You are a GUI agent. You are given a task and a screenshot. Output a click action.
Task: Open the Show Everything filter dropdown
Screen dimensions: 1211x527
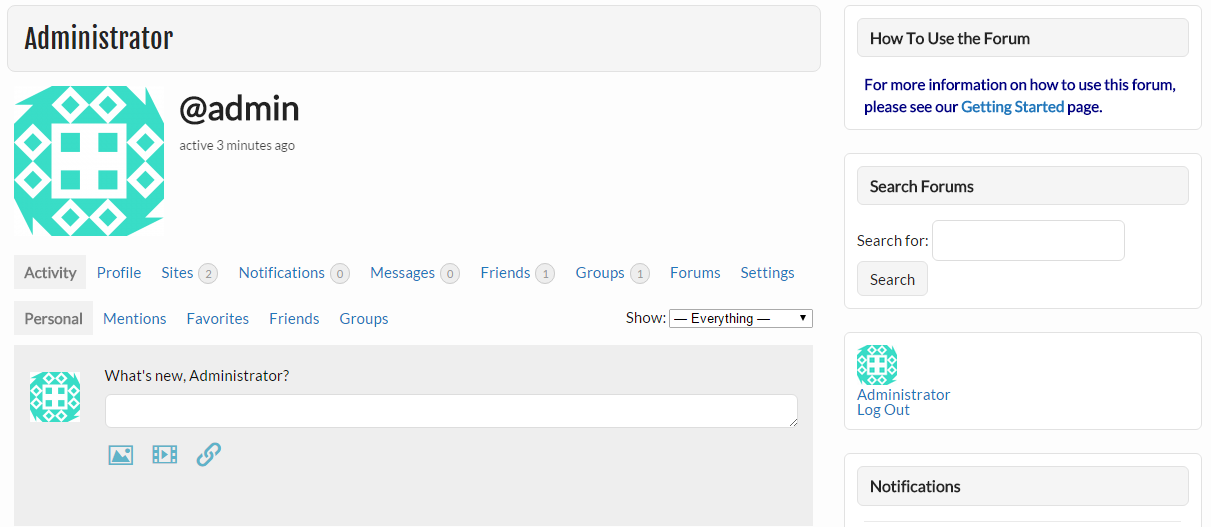pos(741,318)
